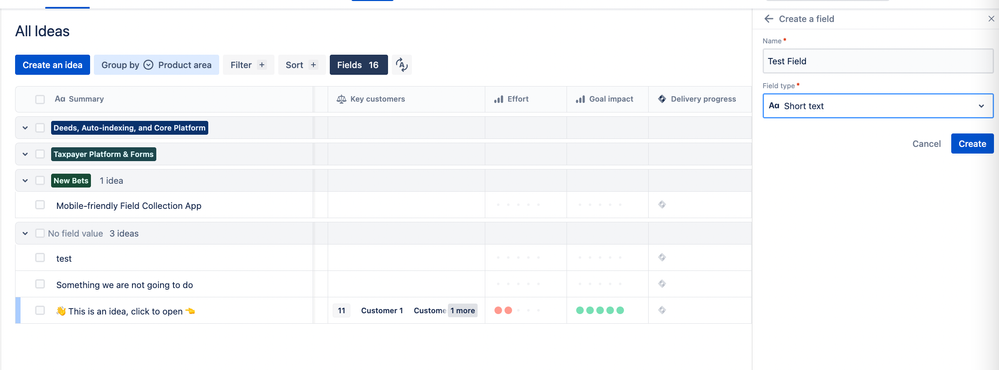Screen dimensions: 999x370
Task: Check the Taxpayer Platform & Forms group checkbox
Action: (40, 154)
